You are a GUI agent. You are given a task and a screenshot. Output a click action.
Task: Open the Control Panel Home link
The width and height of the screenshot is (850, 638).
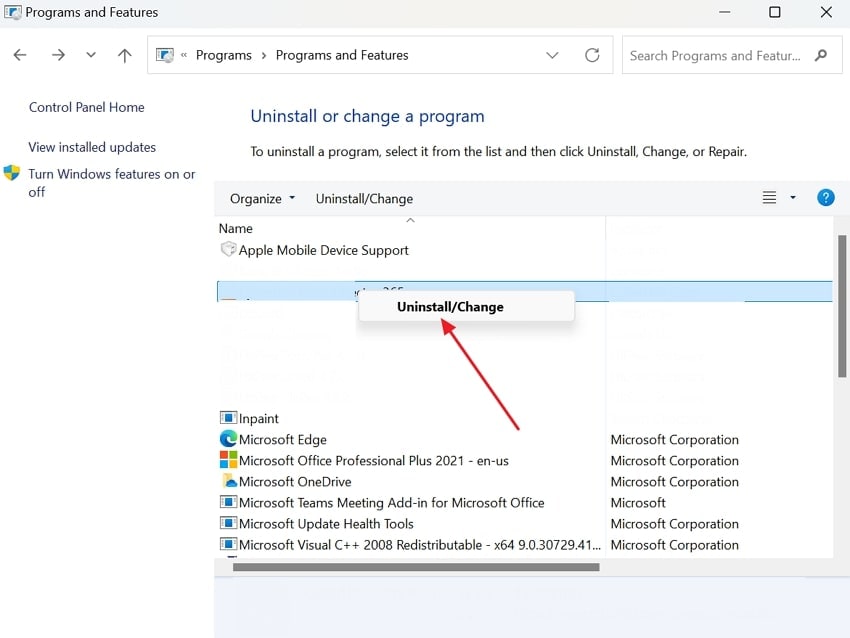pos(87,107)
